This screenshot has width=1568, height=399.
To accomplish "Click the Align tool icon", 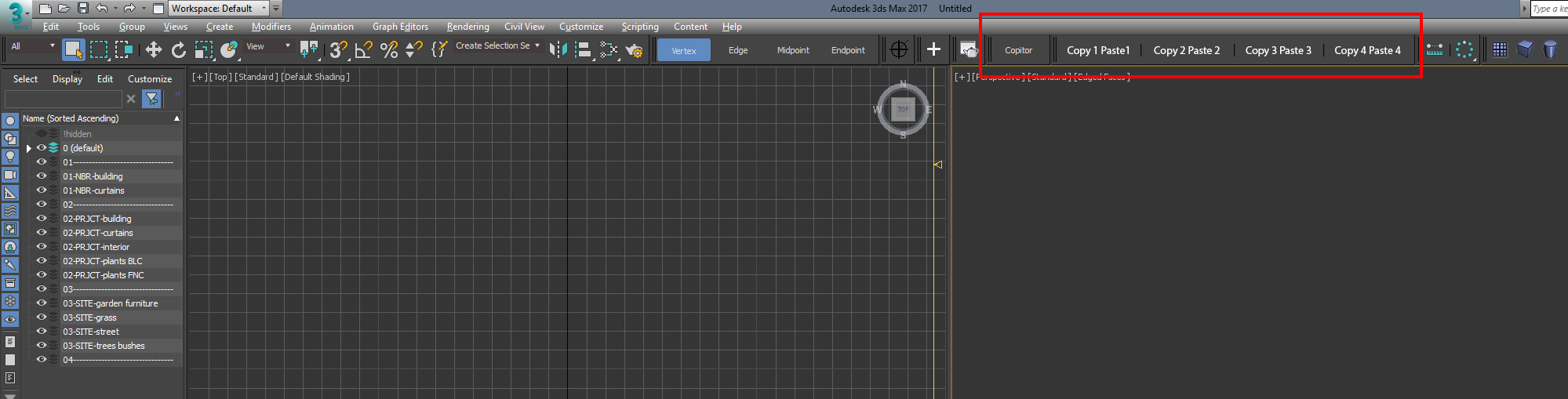I will click(583, 49).
